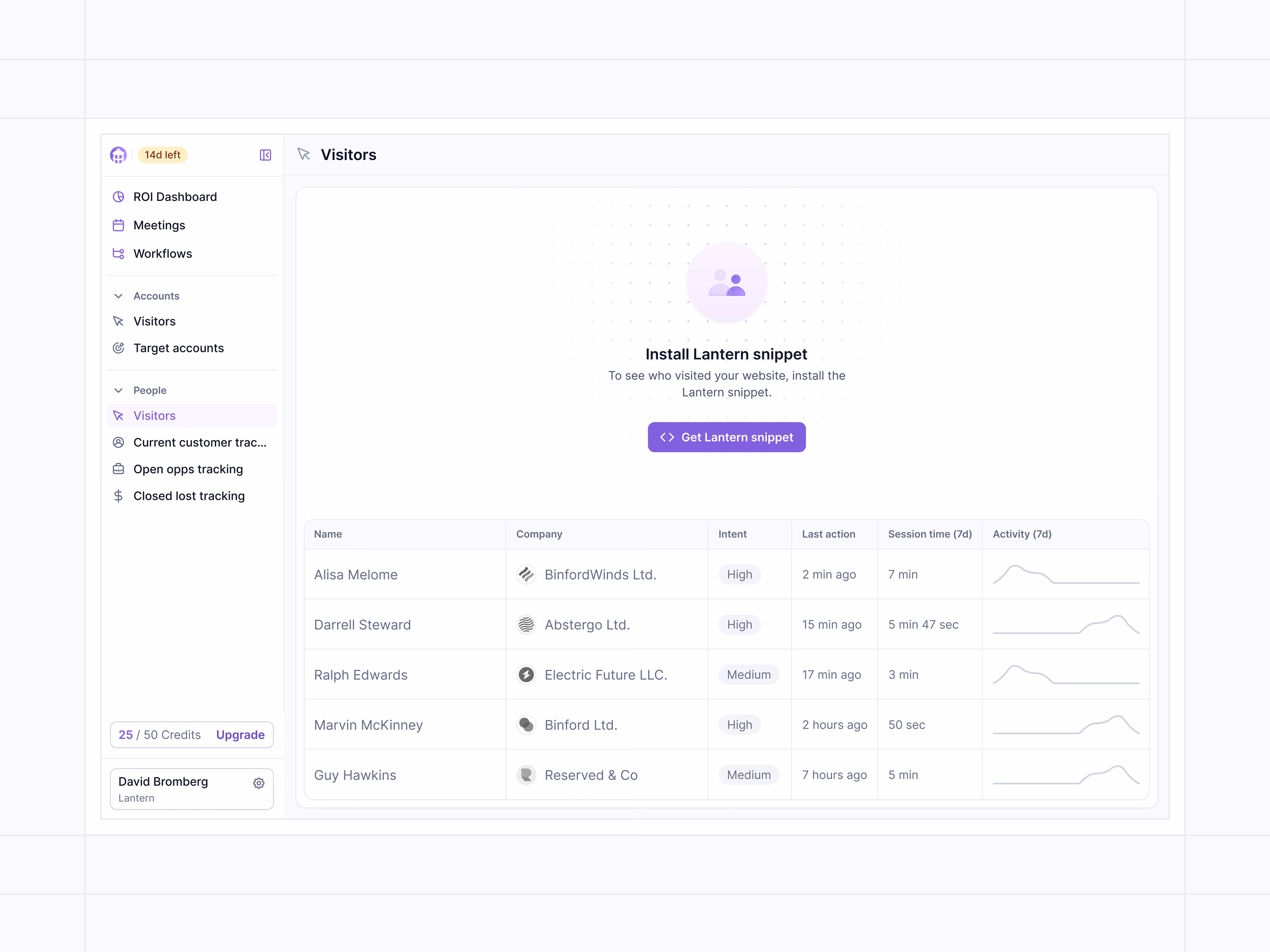The height and width of the screenshot is (952, 1270).
Task: Open Target accounts page
Action: coord(192,348)
